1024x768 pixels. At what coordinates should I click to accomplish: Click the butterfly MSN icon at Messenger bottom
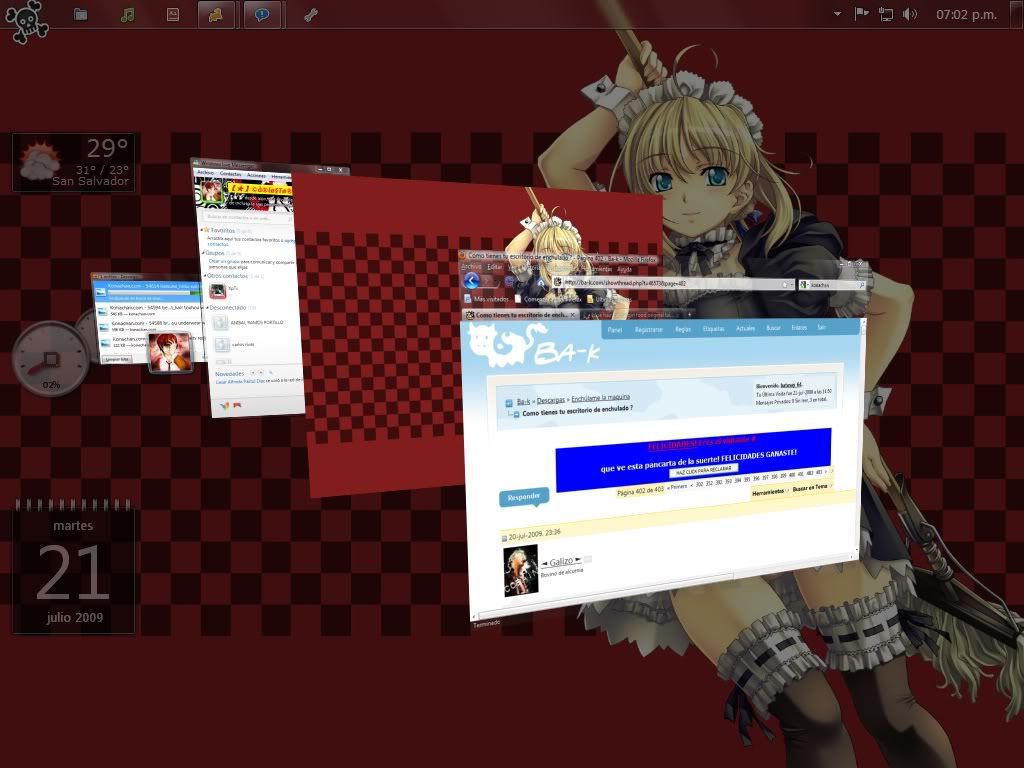[224, 406]
